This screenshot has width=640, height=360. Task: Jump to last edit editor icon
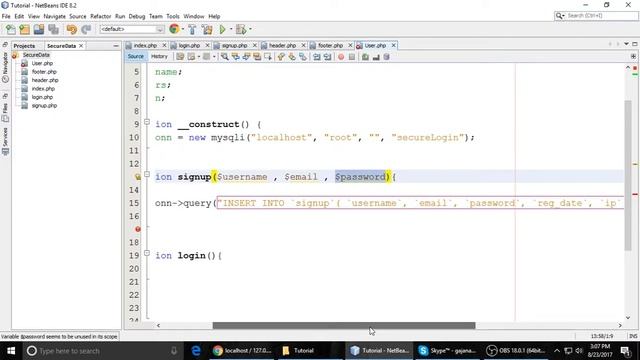(x=180, y=57)
